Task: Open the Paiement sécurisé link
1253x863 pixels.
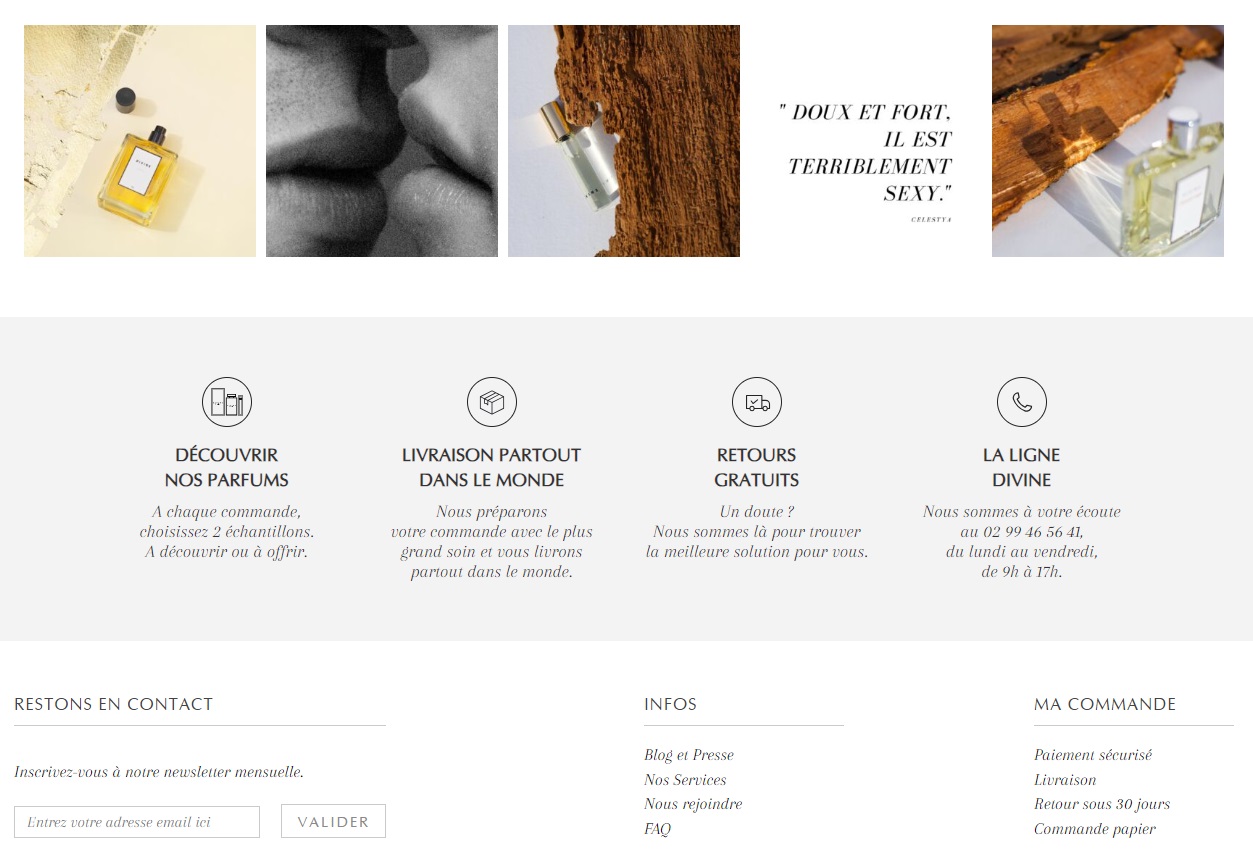Action: (1093, 755)
